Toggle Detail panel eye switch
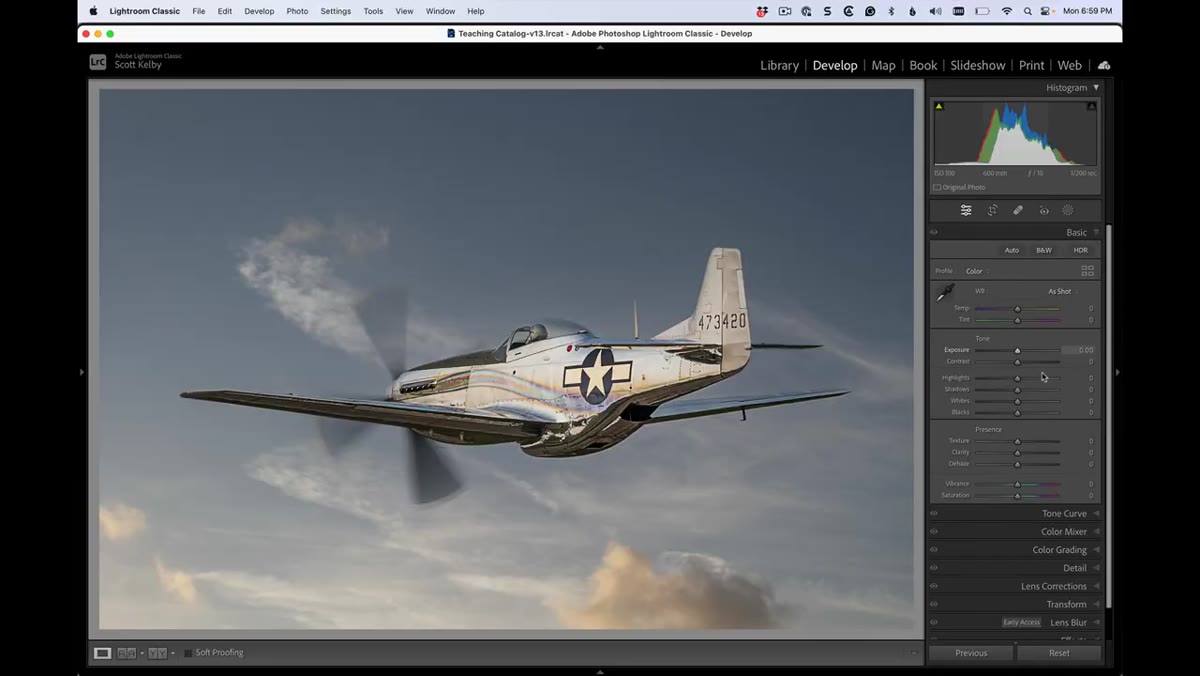This screenshot has height=676, width=1200. point(934,568)
